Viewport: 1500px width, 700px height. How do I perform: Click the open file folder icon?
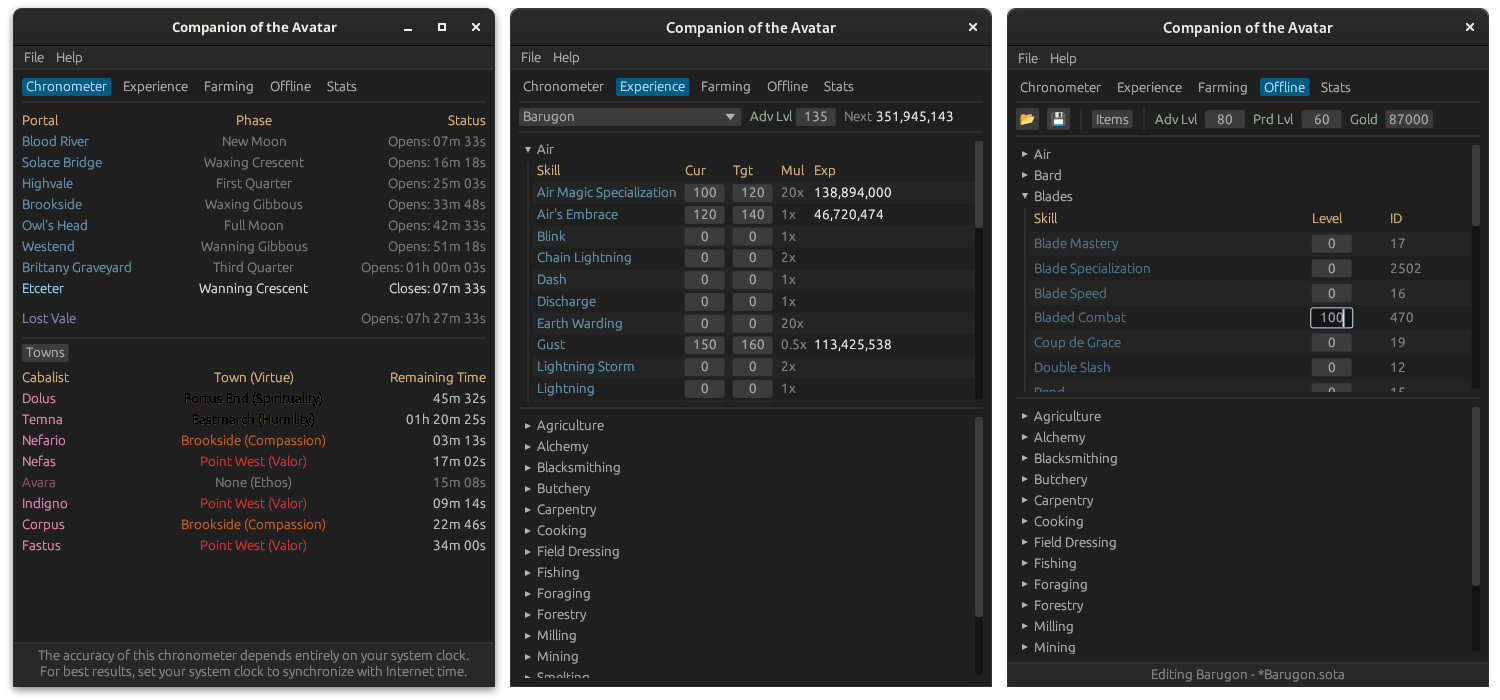tap(1027, 120)
